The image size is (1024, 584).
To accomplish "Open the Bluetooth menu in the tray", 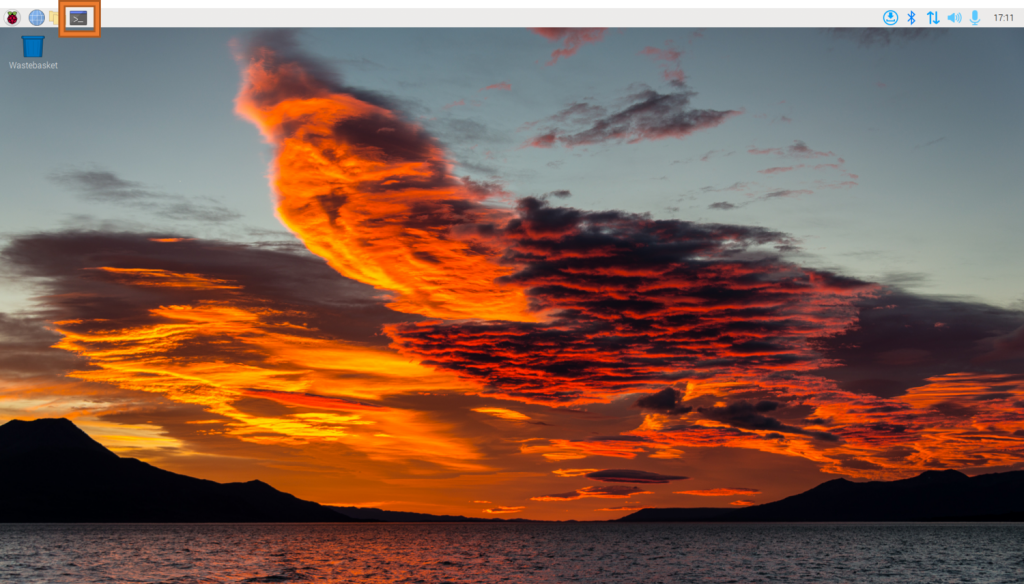I will pos(912,18).
